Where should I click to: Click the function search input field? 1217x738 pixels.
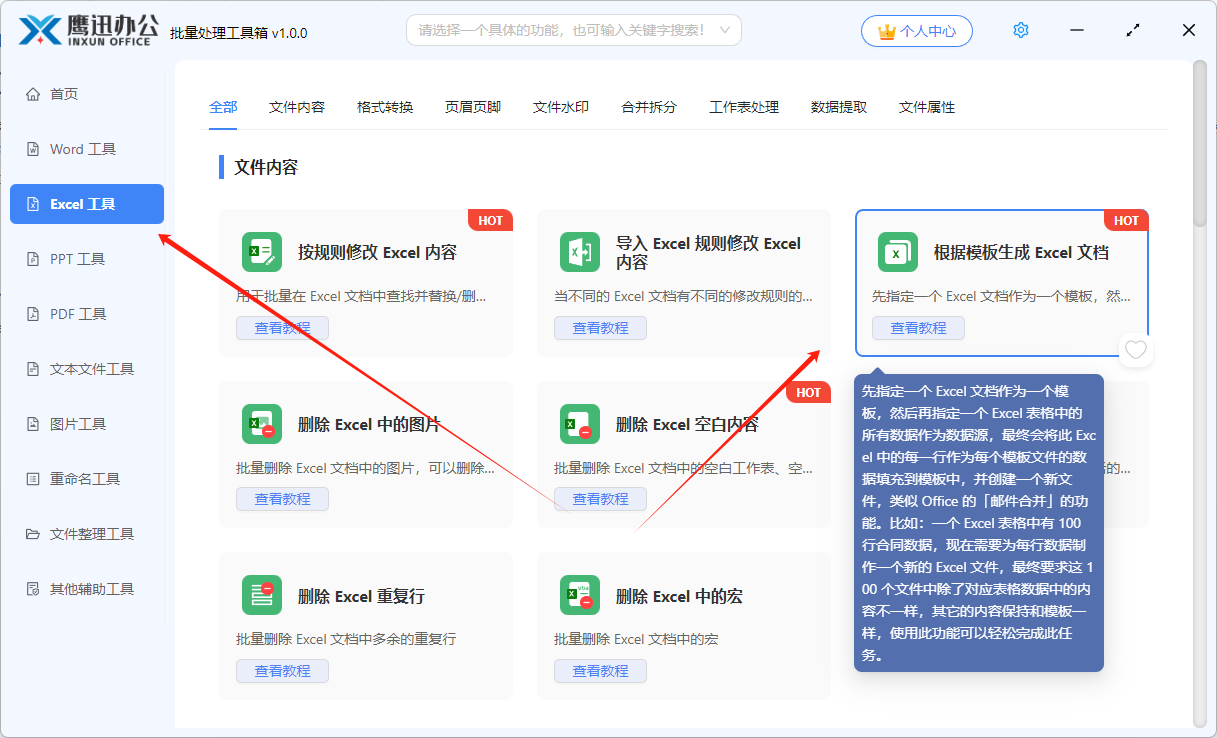(x=560, y=31)
